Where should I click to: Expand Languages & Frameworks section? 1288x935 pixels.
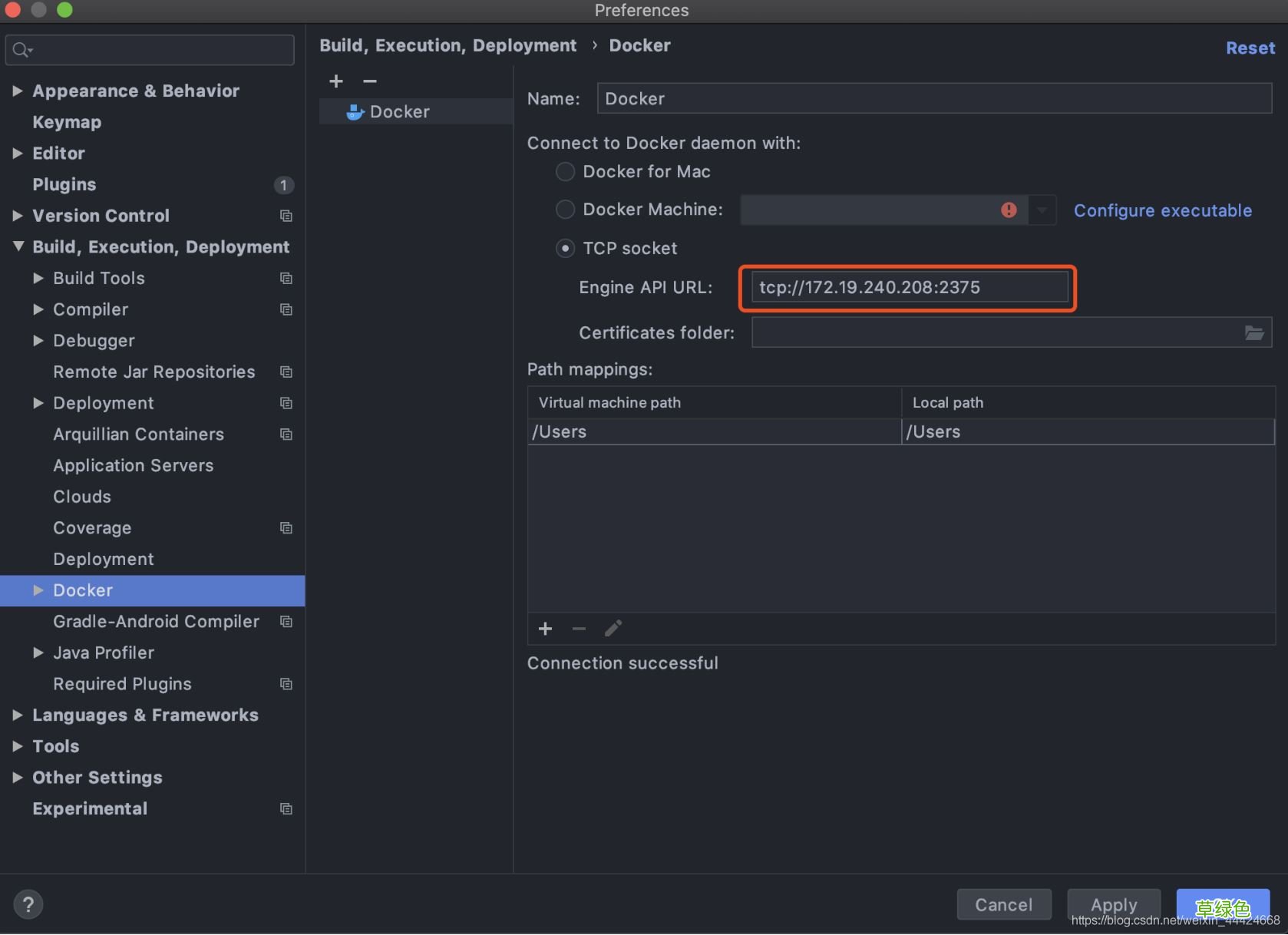click(x=18, y=715)
